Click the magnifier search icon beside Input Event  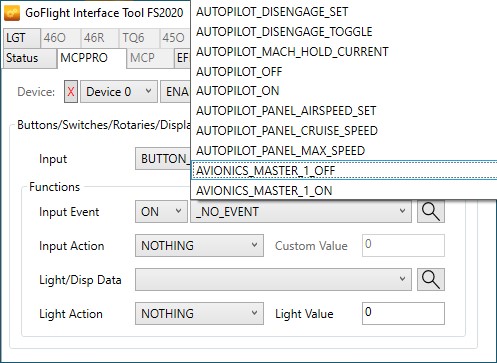point(431,212)
